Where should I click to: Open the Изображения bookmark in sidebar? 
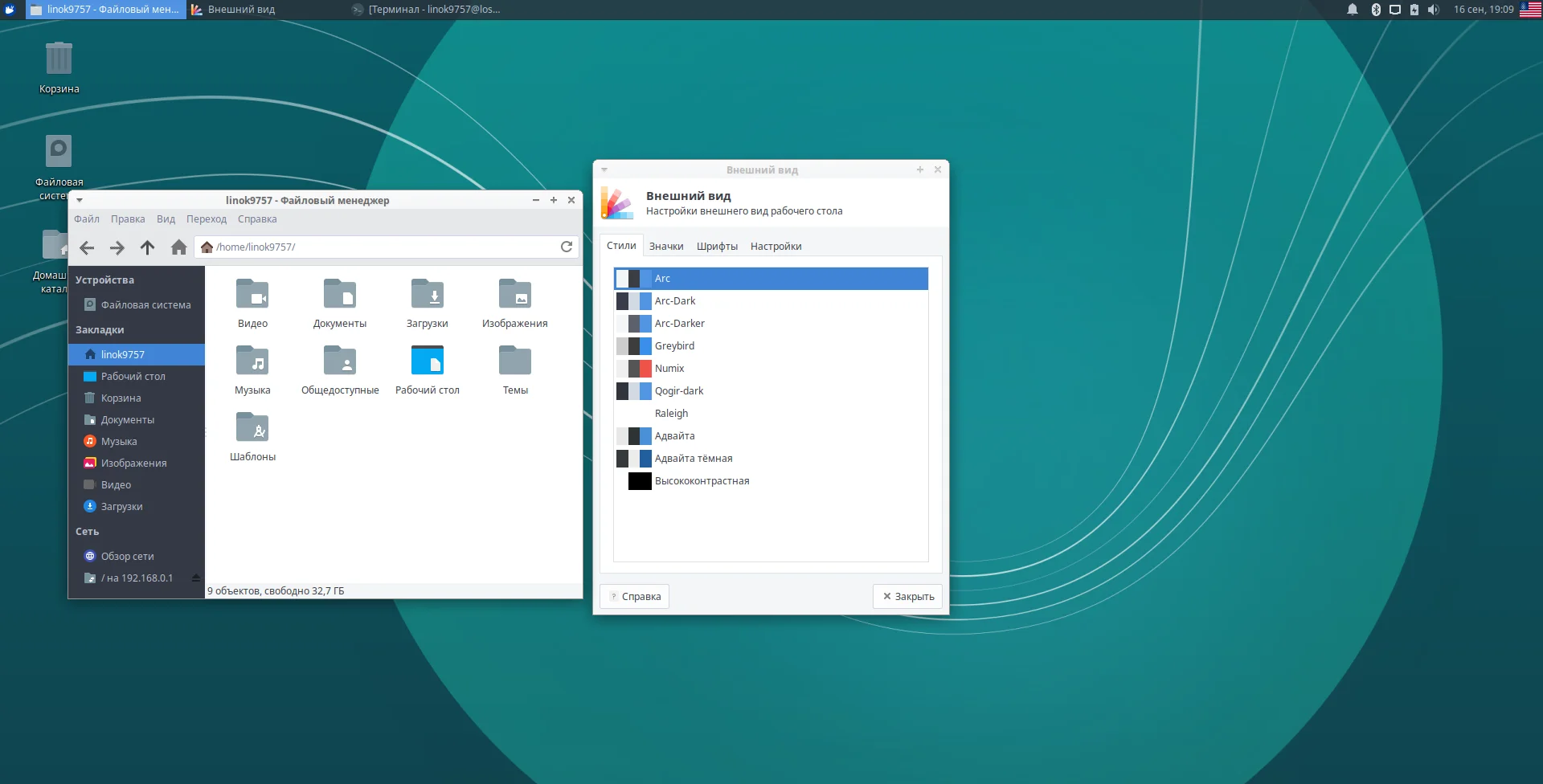tap(137, 463)
